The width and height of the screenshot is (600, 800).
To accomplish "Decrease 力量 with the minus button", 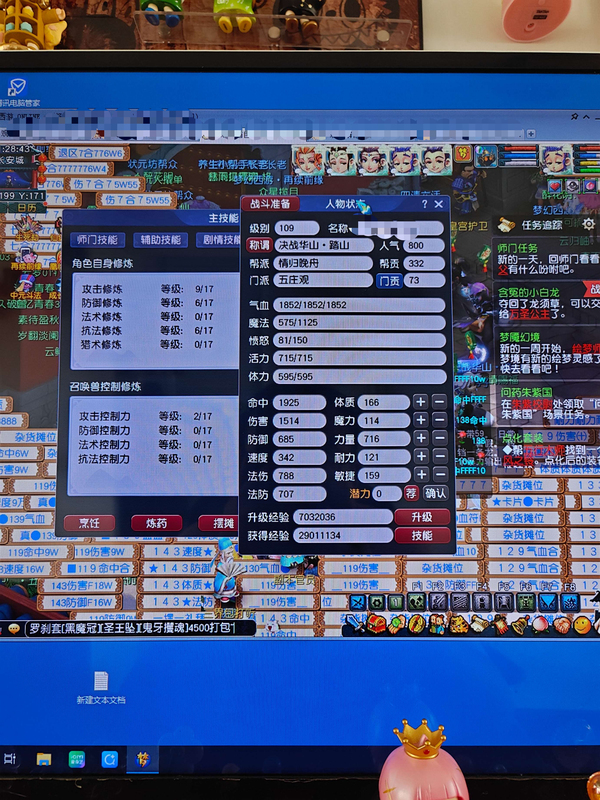I will (439, 439).
